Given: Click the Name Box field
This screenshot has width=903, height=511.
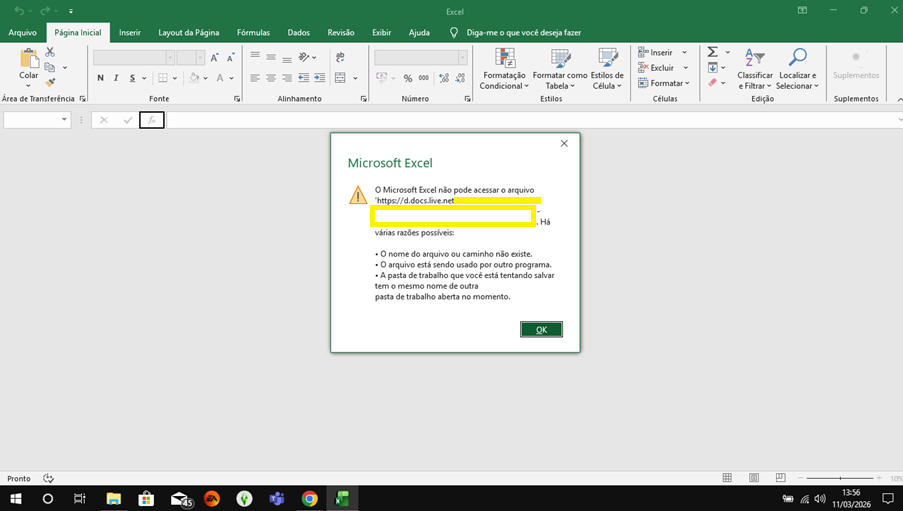Looking at the screenshot, I should (32, 120).
